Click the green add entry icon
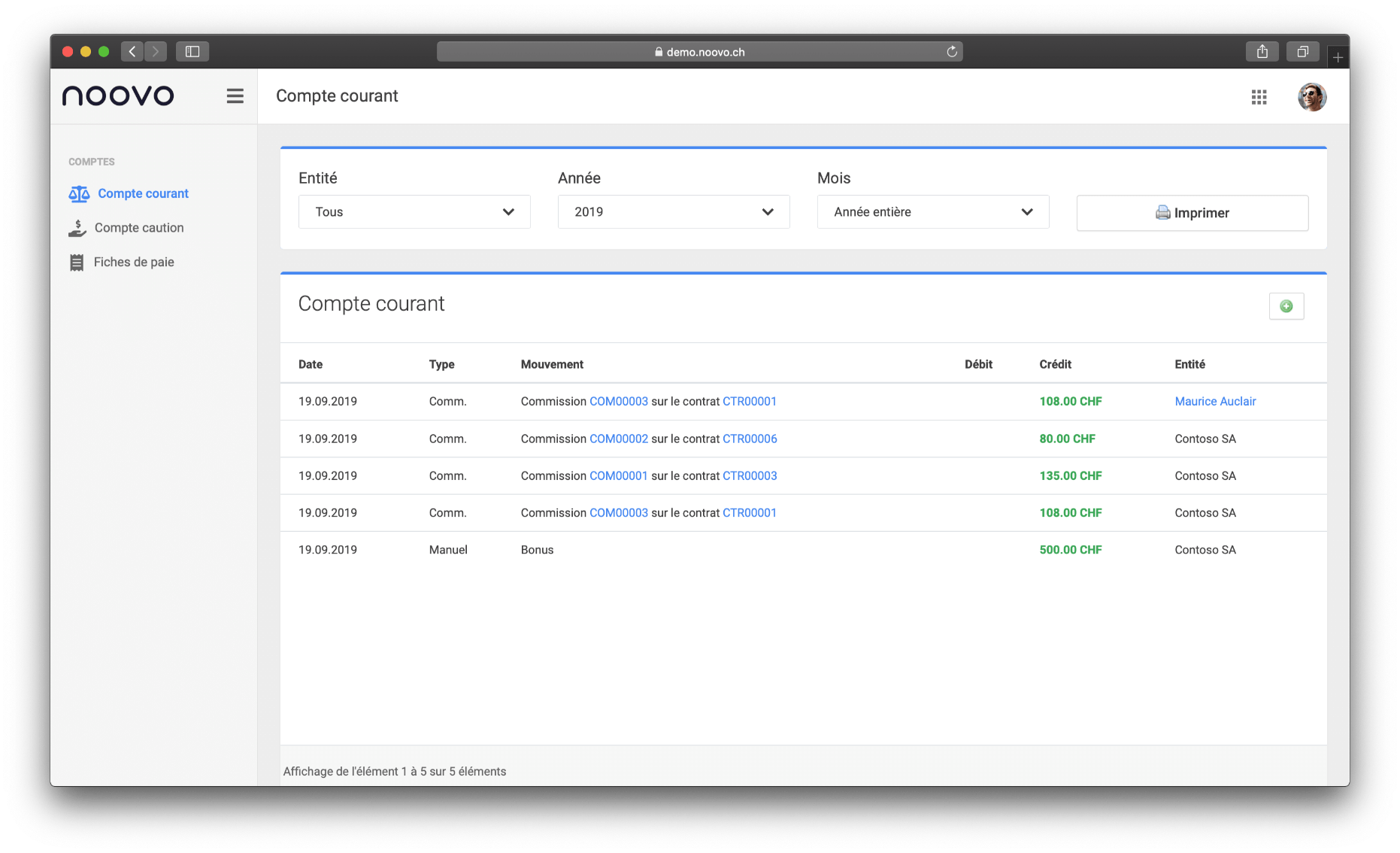The width and height of the screenshot is (1400, 853). pyautogui.click(x=1286, y=306)
